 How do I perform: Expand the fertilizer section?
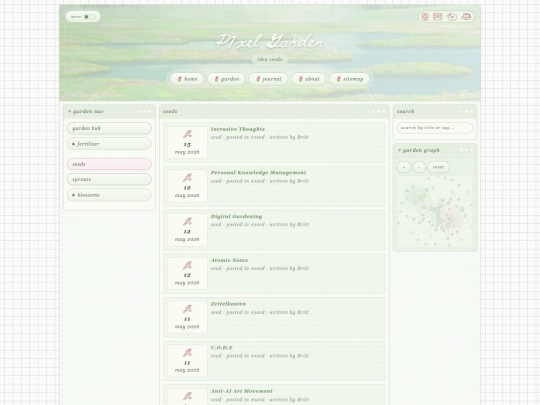pos(109,144)
